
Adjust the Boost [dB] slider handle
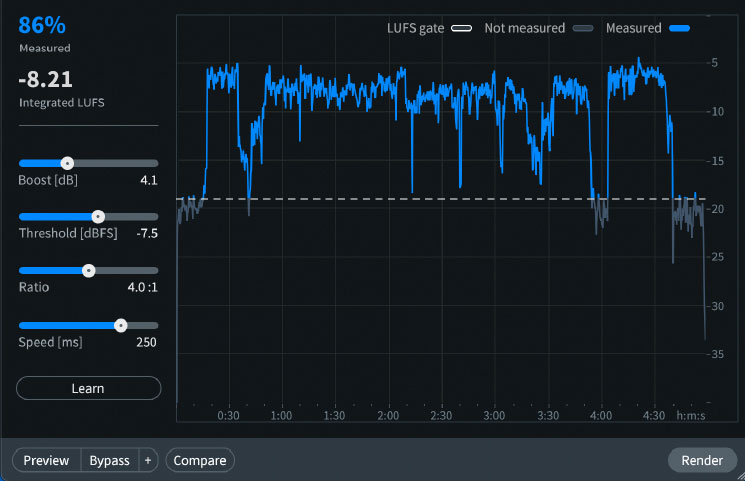67,164
